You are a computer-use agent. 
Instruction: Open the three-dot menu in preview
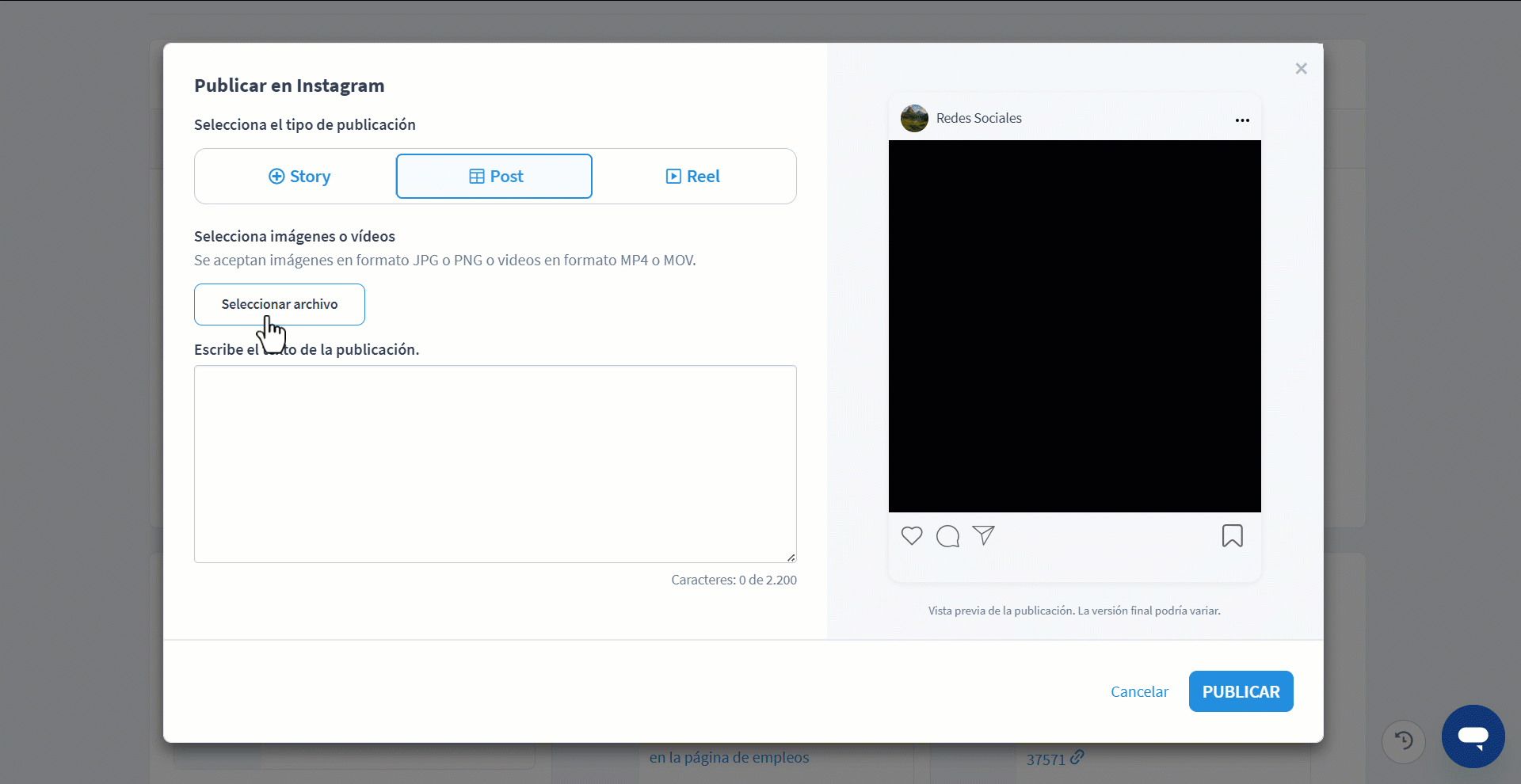(1242, 120)
